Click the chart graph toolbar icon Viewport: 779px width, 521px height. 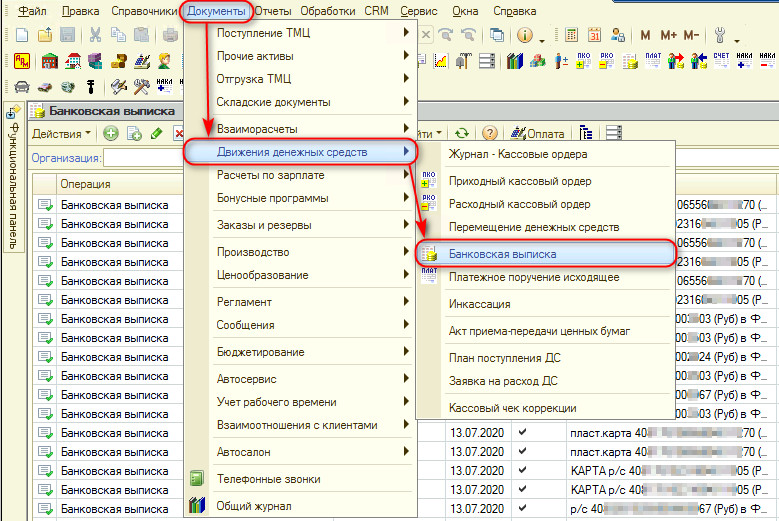click(x=440, y=61)
